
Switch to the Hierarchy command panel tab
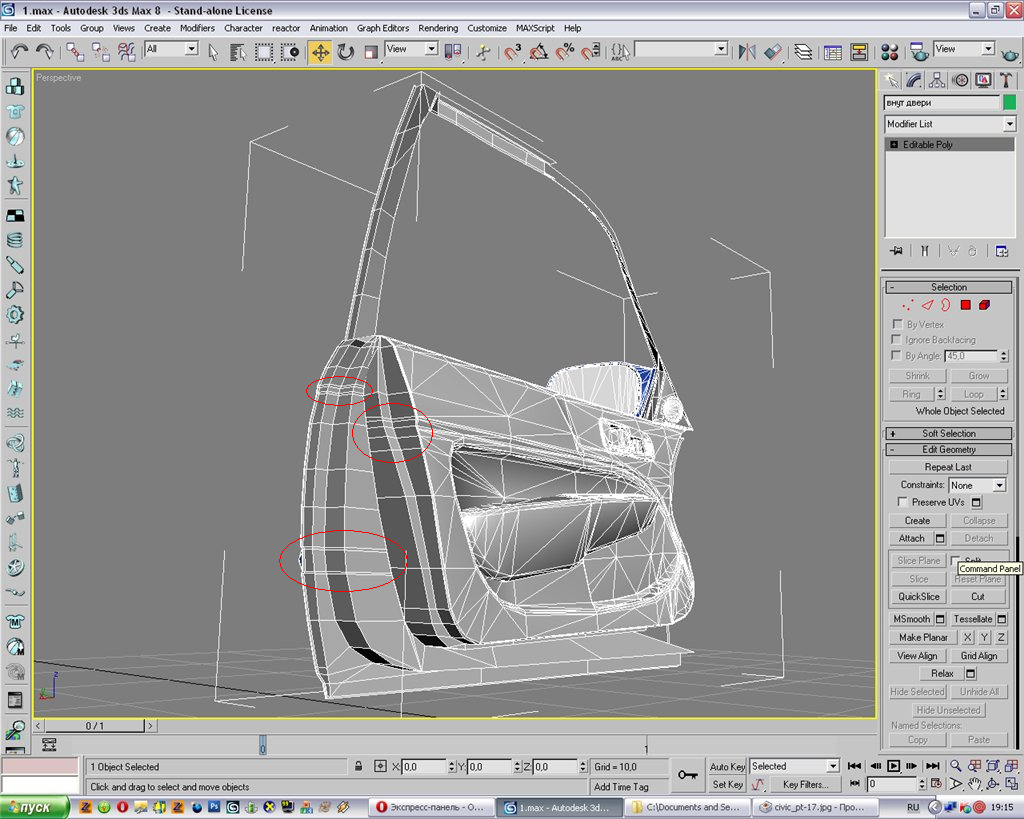pos(937,80)
